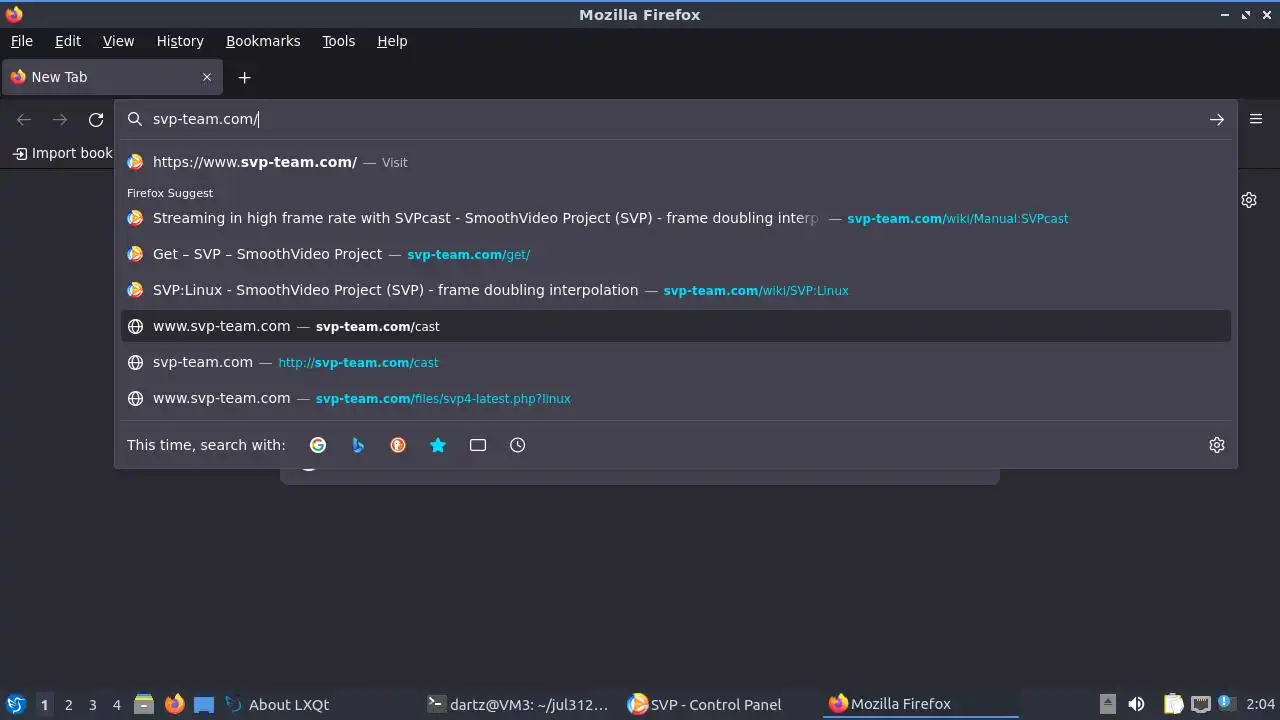Open SVP:Linux wiki suggestion
Image resolution: width=1280 pixels, height=720 pixels.
[x=676, y=290]
